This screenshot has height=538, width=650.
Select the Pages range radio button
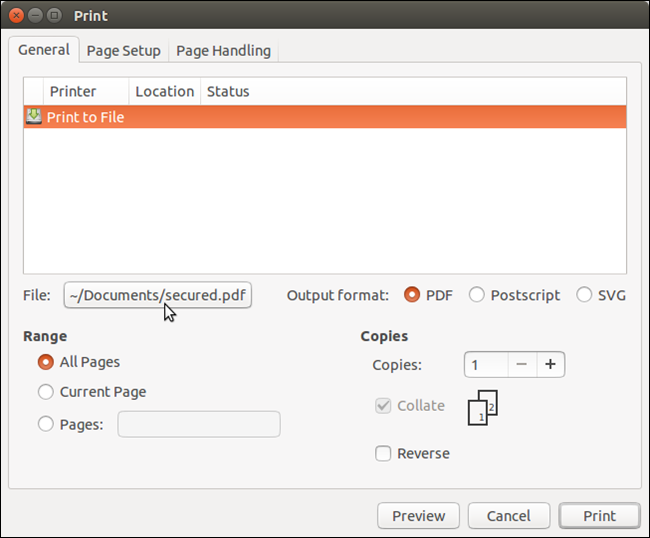click(x=45, y=424)
